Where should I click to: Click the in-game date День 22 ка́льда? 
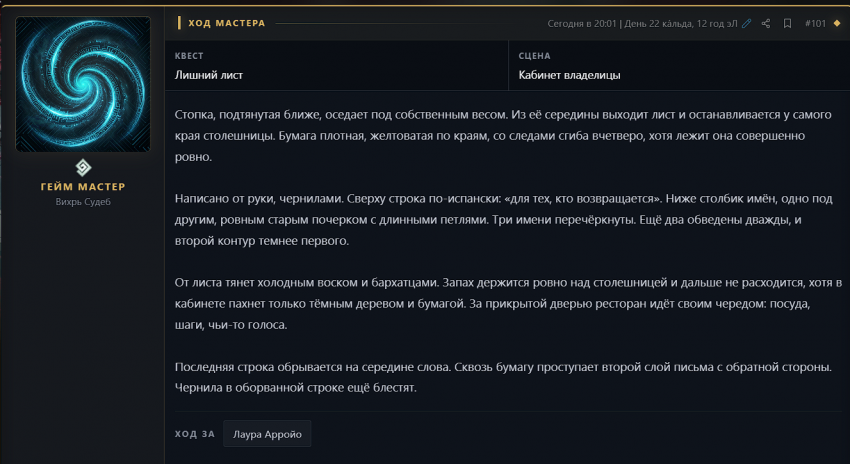click(659, 23)
